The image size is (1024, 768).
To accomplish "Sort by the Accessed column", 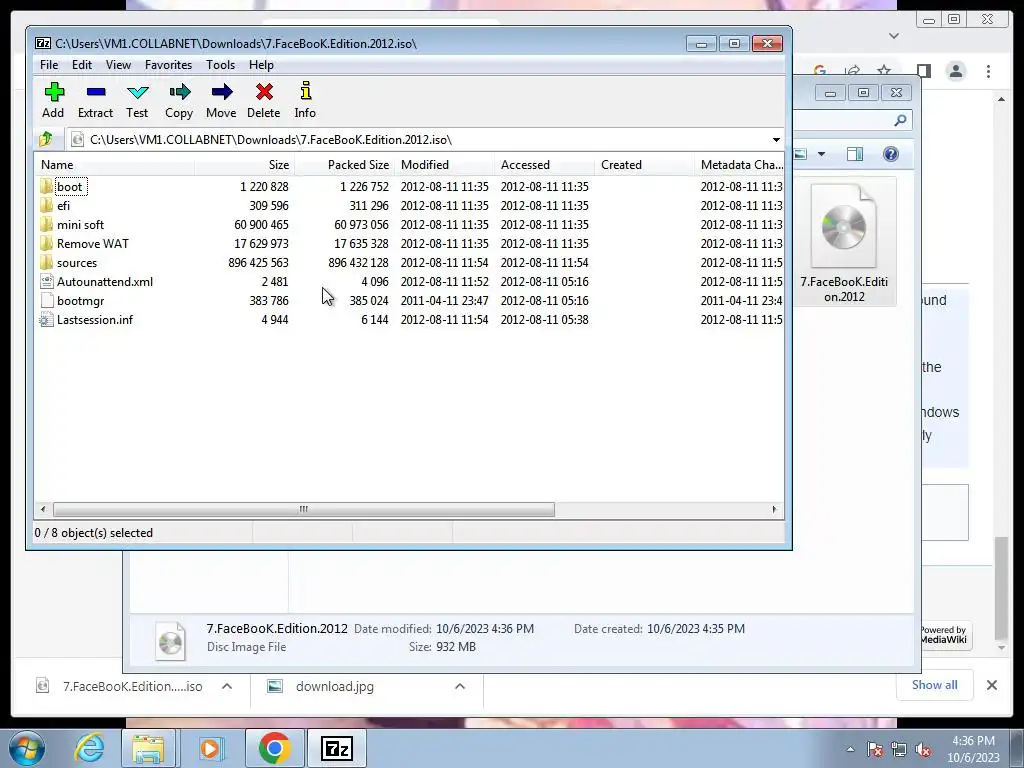I will click(x=544, y=165).
